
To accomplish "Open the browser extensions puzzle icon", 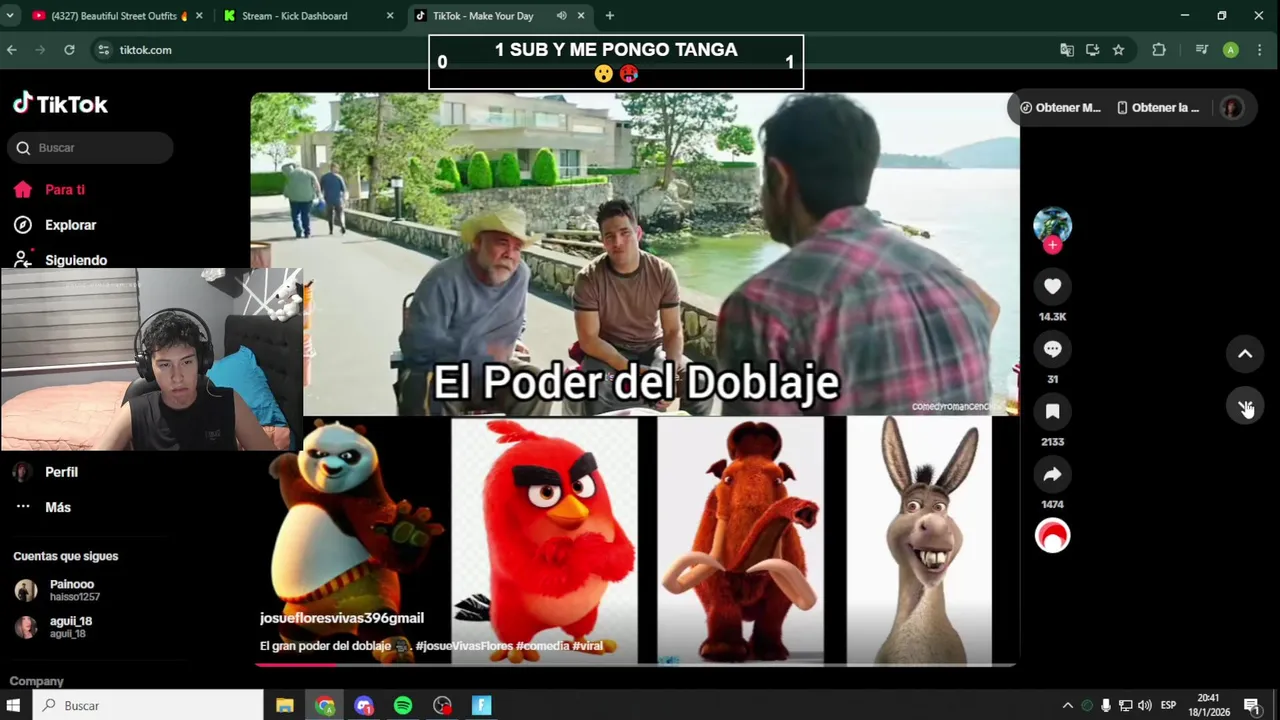I will coord(1159,50).
